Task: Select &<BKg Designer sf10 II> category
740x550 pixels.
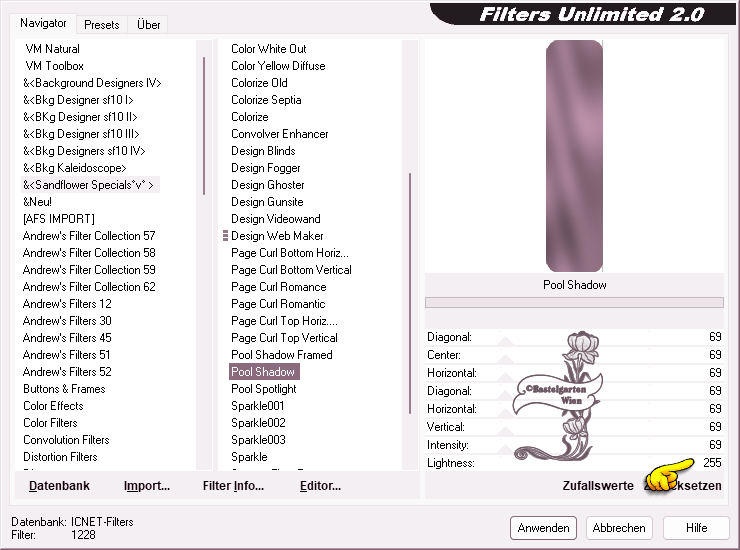Action: click(x=80, y=117)
